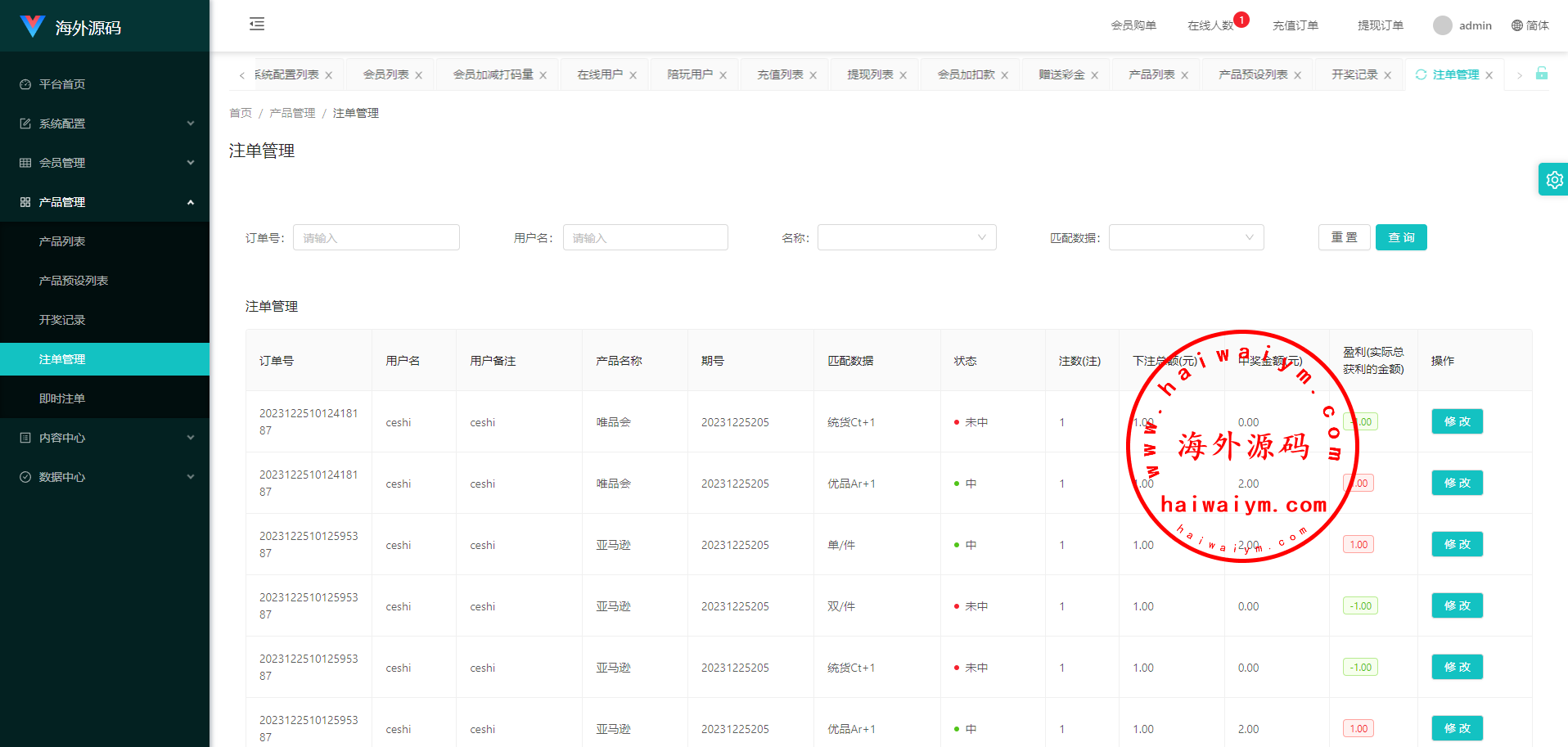The height and width of the screenshot is (747, 1568).
Task: Click the admin avatar icon
Action: click(x=1442, y=25)
